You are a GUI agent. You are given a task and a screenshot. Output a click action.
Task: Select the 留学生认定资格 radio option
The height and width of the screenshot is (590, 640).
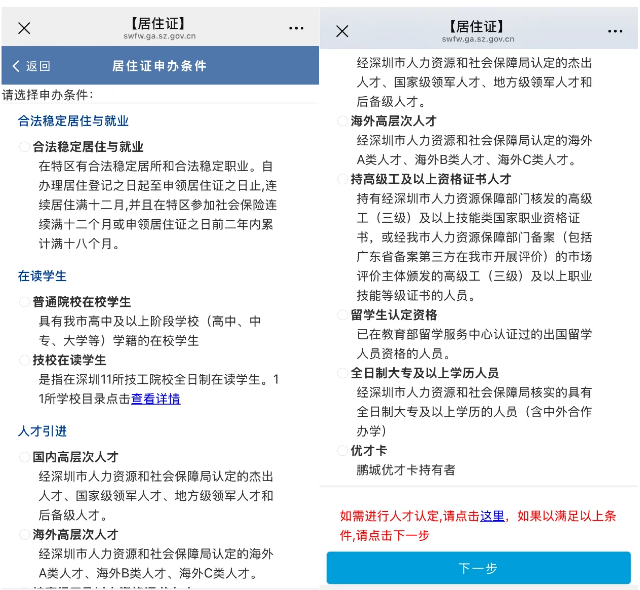coord(342,315)
